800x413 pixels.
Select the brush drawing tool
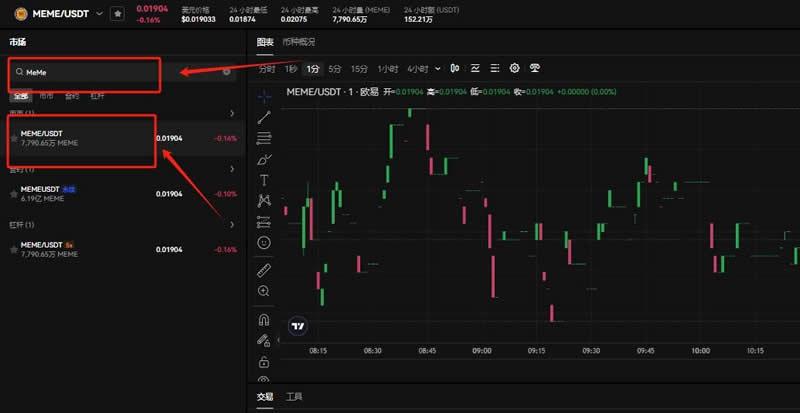click(x=264, y=159)
